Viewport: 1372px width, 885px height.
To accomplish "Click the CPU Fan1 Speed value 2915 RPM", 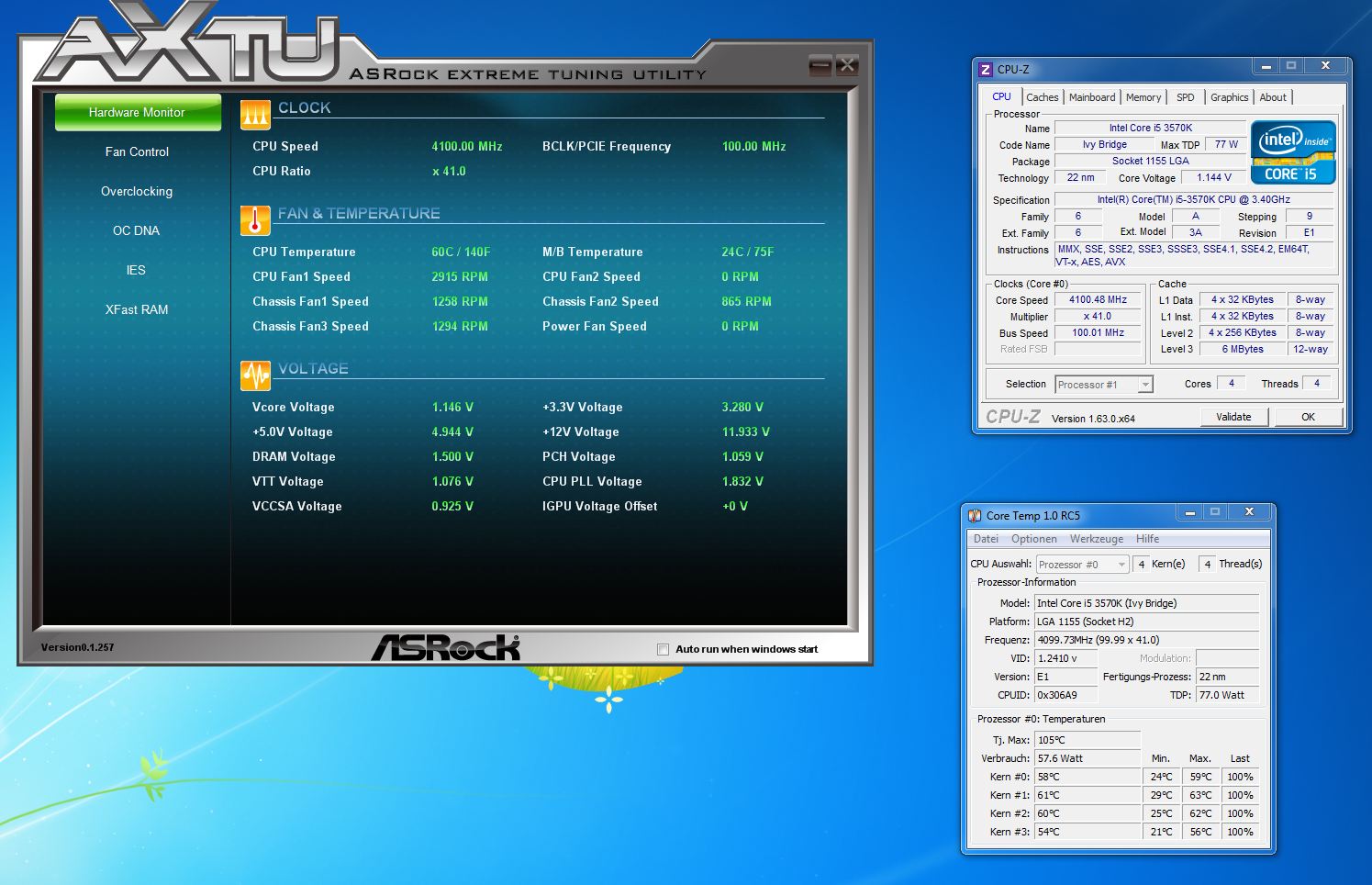I will click(460, 276).
